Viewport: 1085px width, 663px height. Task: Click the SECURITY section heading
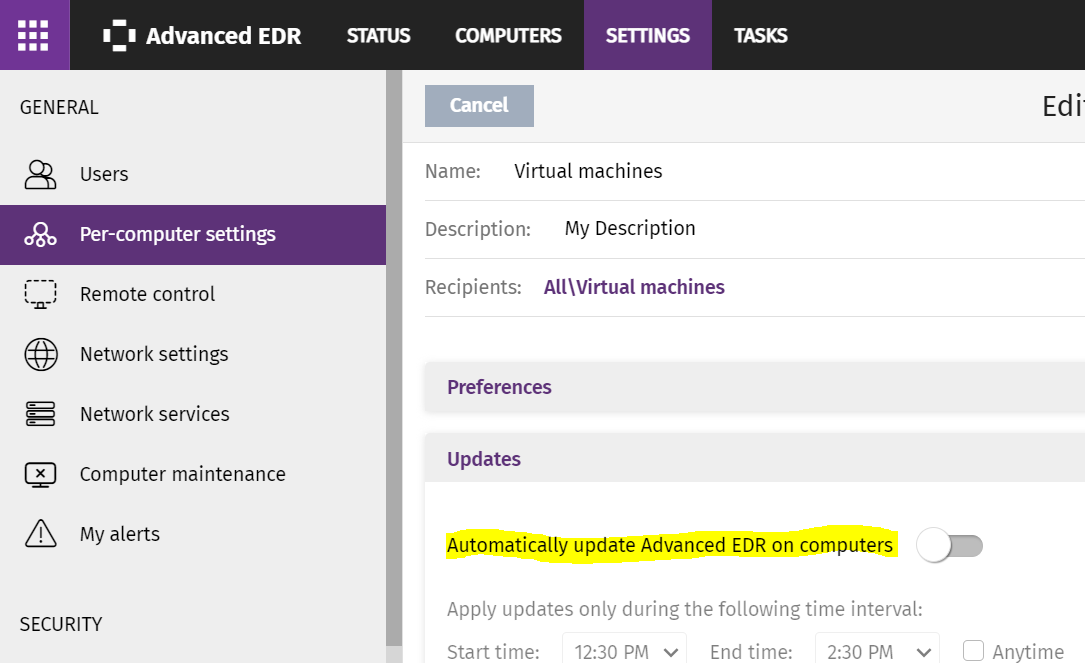pyautogui.click(x=61, y=624)
